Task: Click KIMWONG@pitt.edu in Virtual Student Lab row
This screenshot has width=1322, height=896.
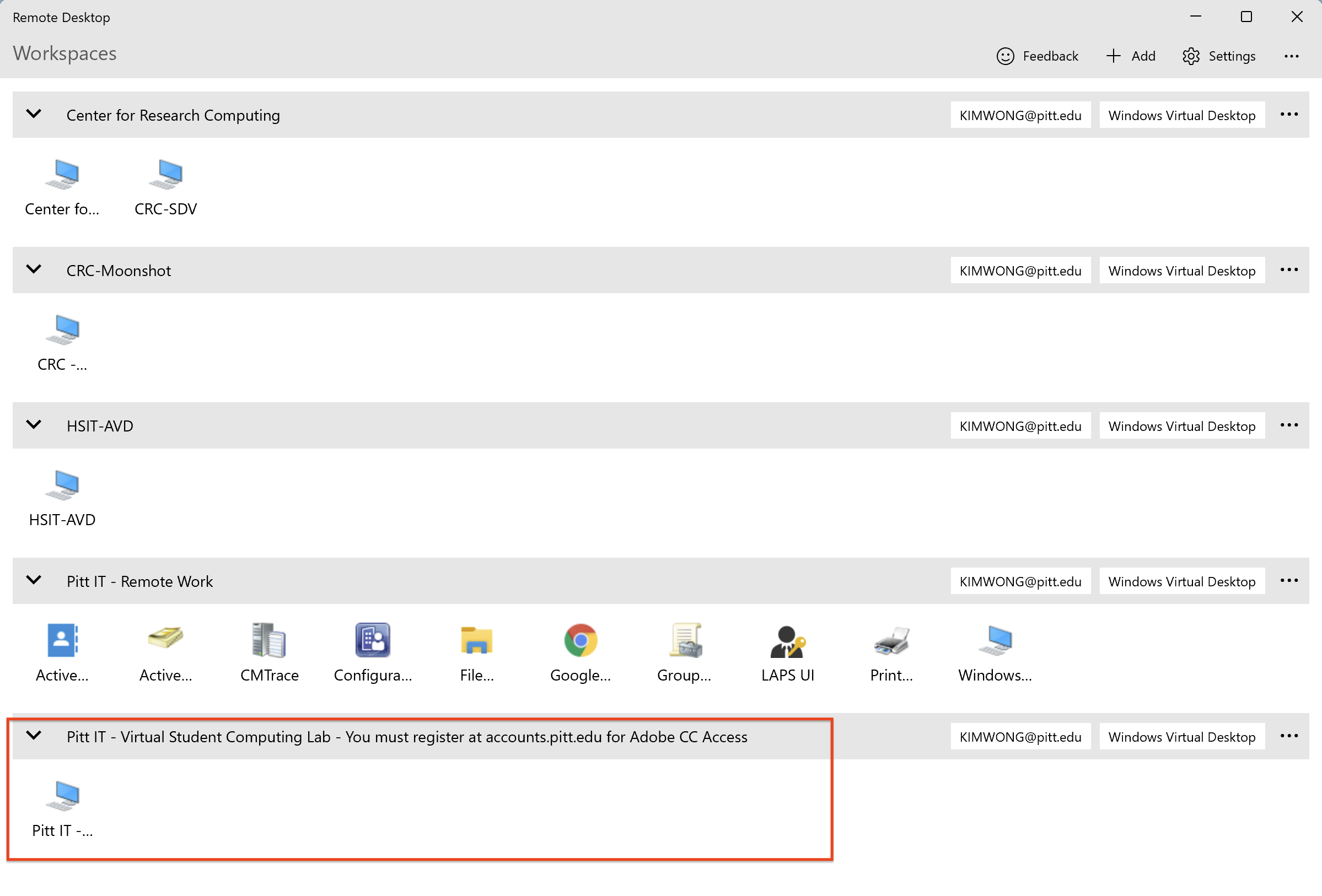Action: (x=1020, y=736)
